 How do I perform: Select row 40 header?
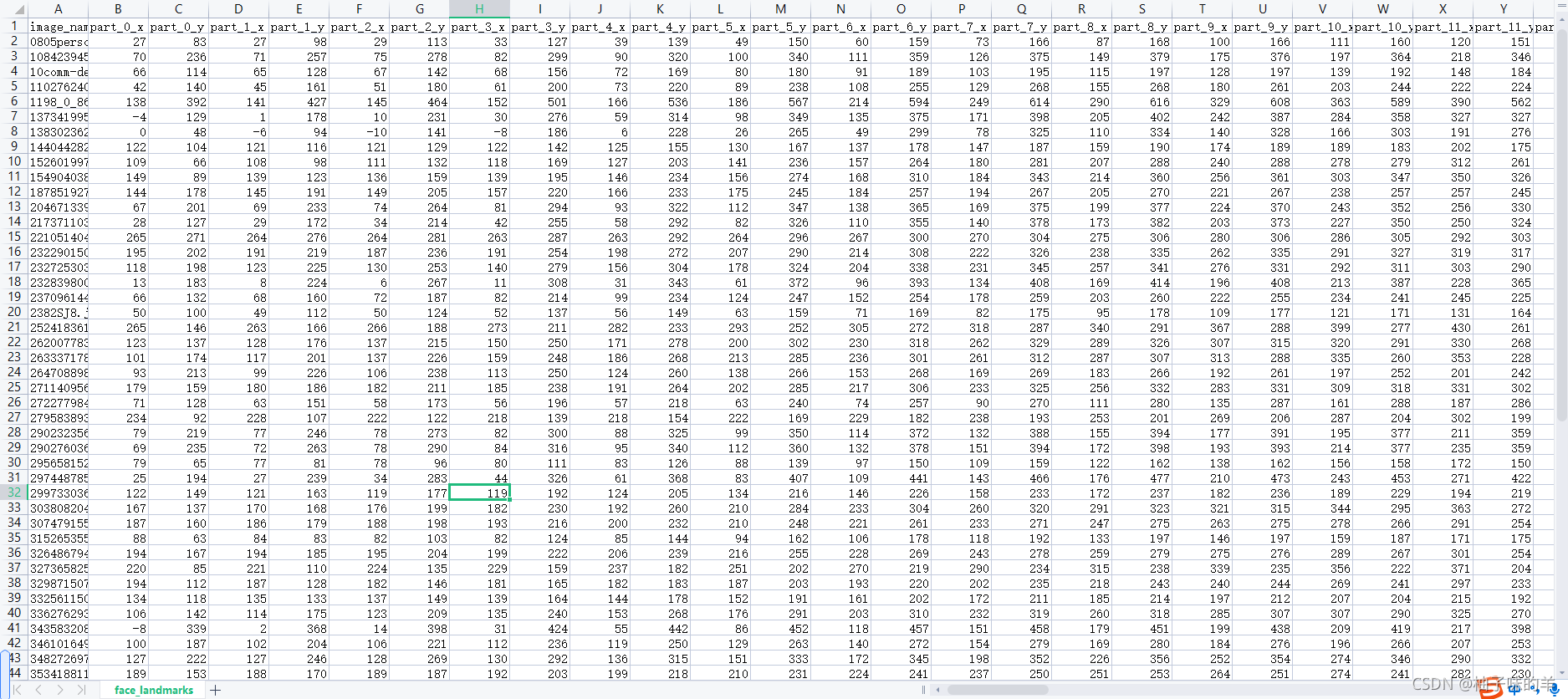pos(13,613)
